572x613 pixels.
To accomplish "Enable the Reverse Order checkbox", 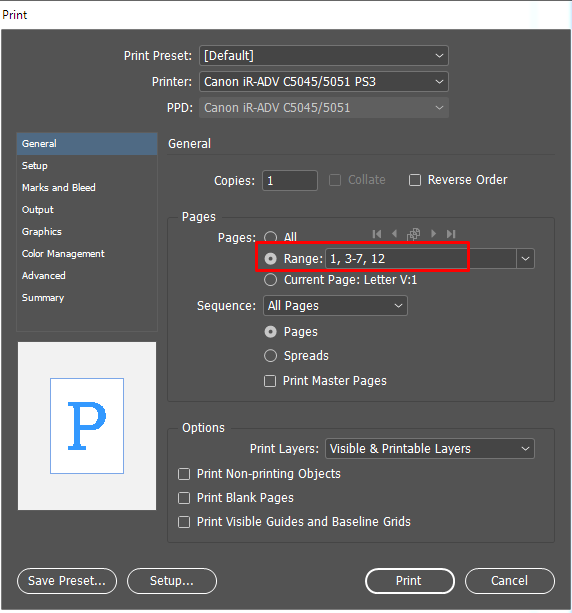I will tap(414, 180).
